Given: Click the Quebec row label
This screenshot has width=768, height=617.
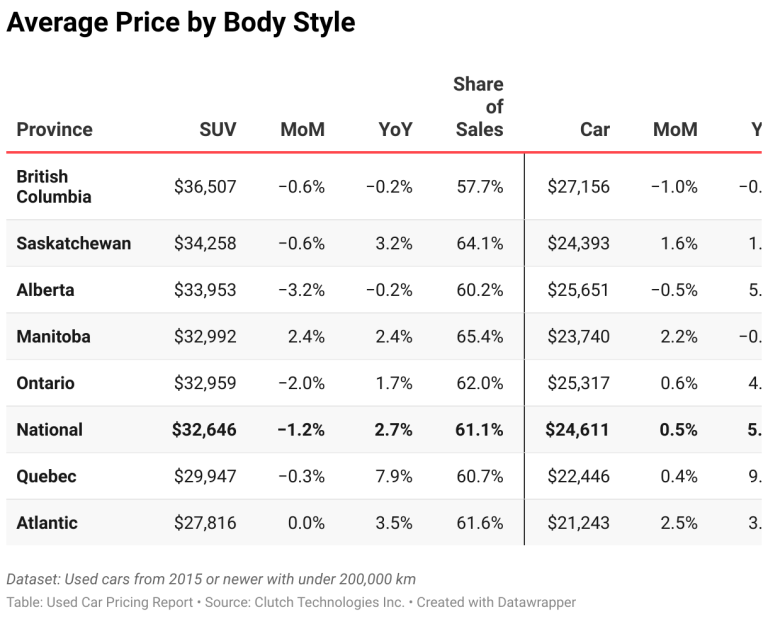Looking at the screenshot, I should point(46,477).
